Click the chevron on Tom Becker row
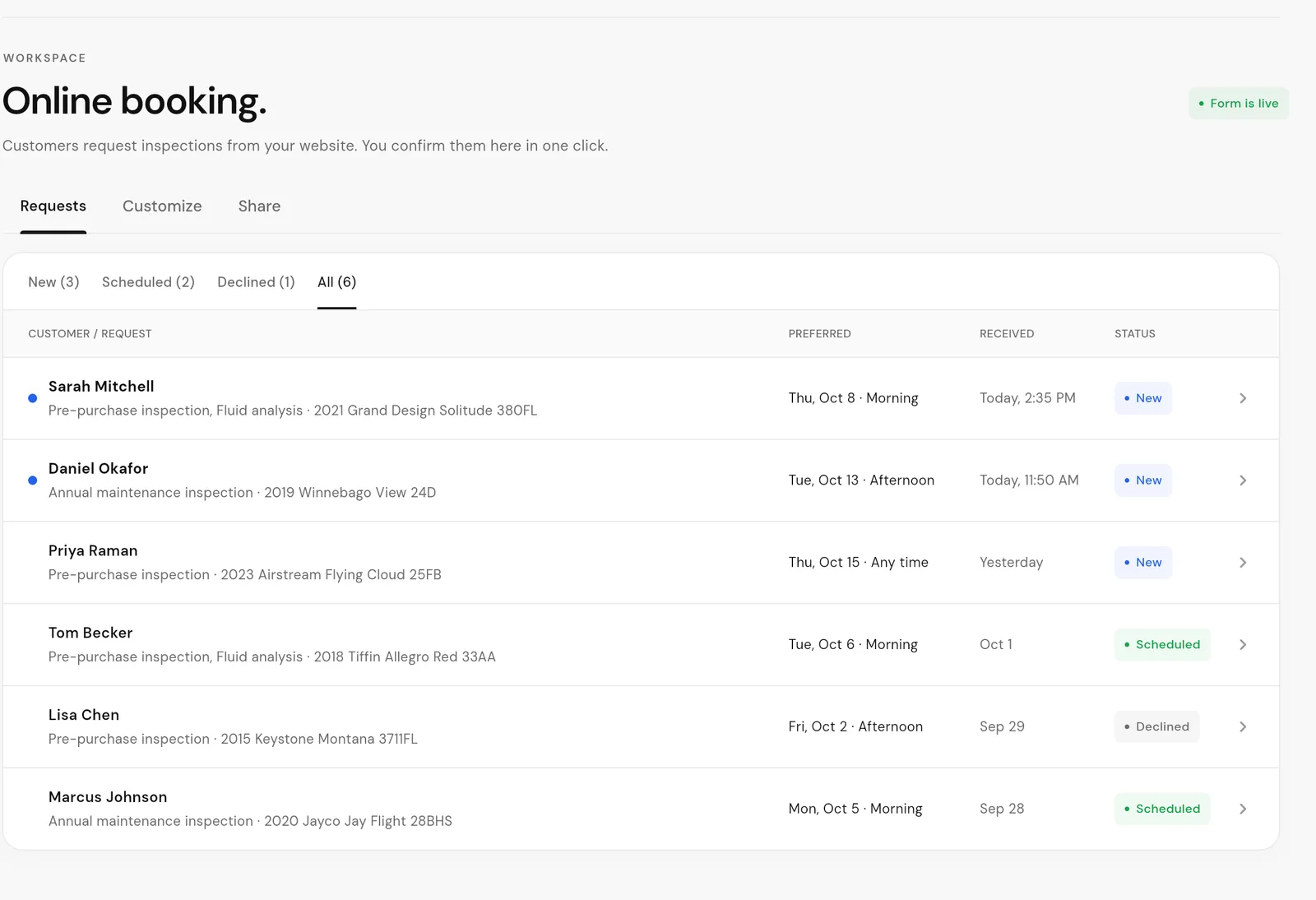 coord(1243,645)
